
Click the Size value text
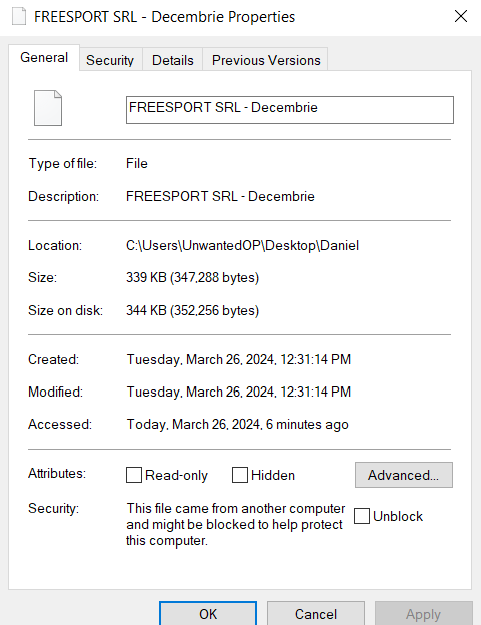point(192,277)
